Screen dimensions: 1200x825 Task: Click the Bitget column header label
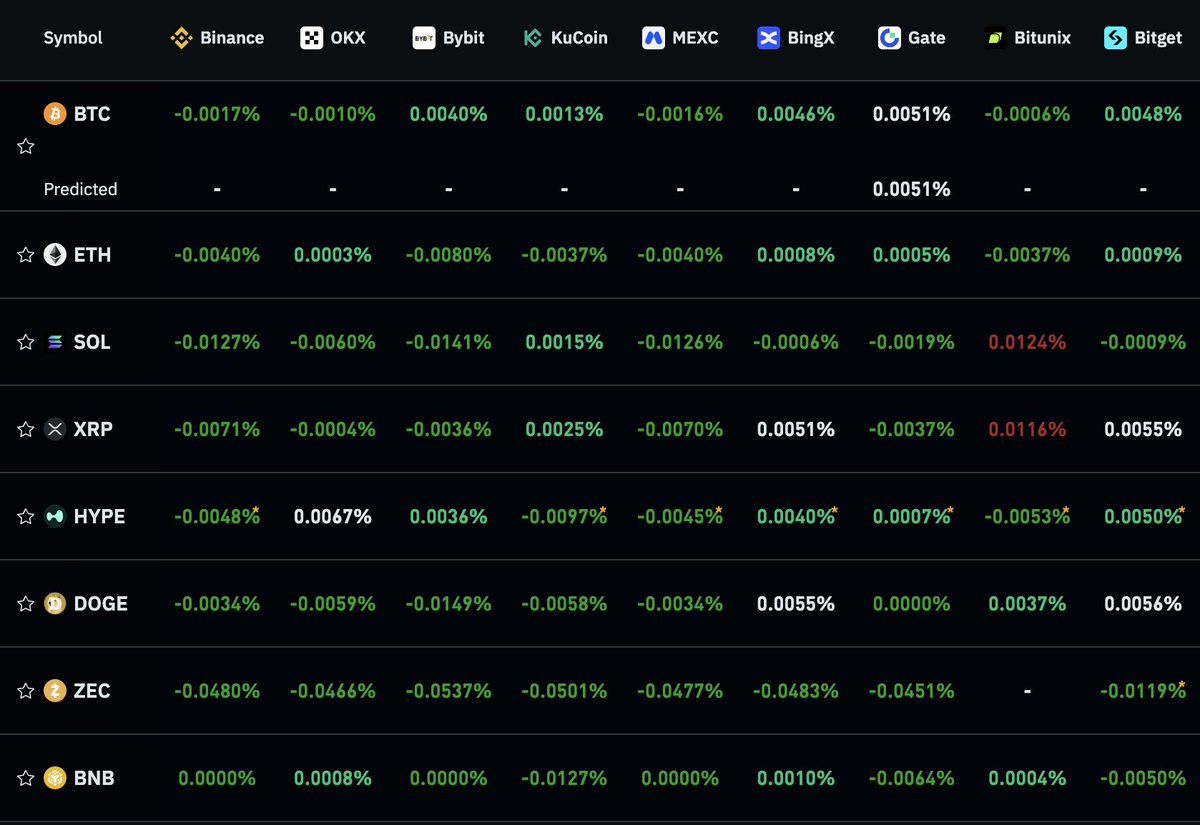(1158, 38)
